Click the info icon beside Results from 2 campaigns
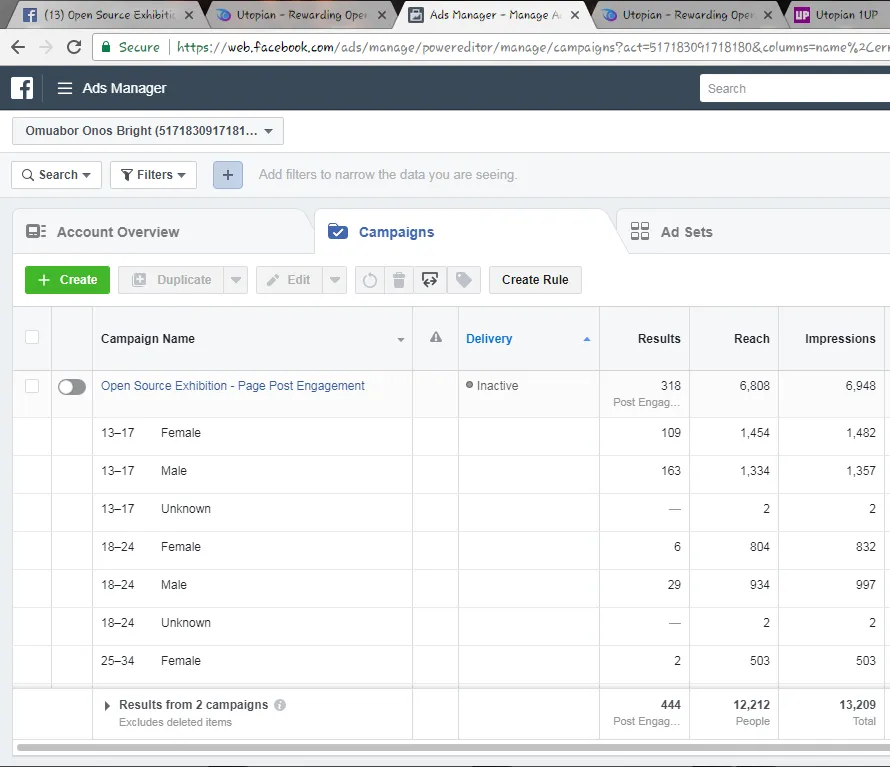890x767 pixels. coord(280,705)
